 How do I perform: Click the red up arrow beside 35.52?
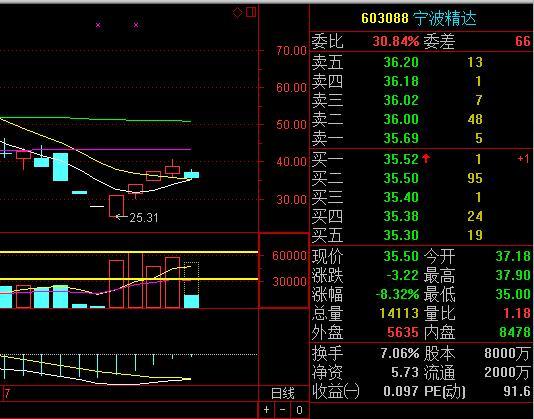(426, 158)
